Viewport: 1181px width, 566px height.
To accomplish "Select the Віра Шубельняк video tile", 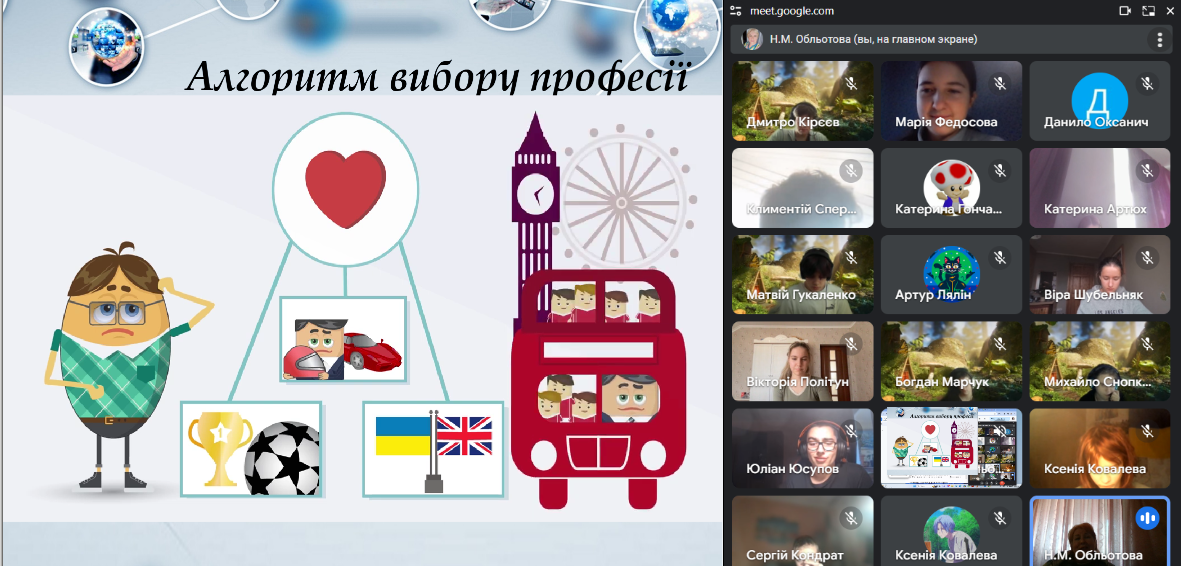I will 1100,274.
